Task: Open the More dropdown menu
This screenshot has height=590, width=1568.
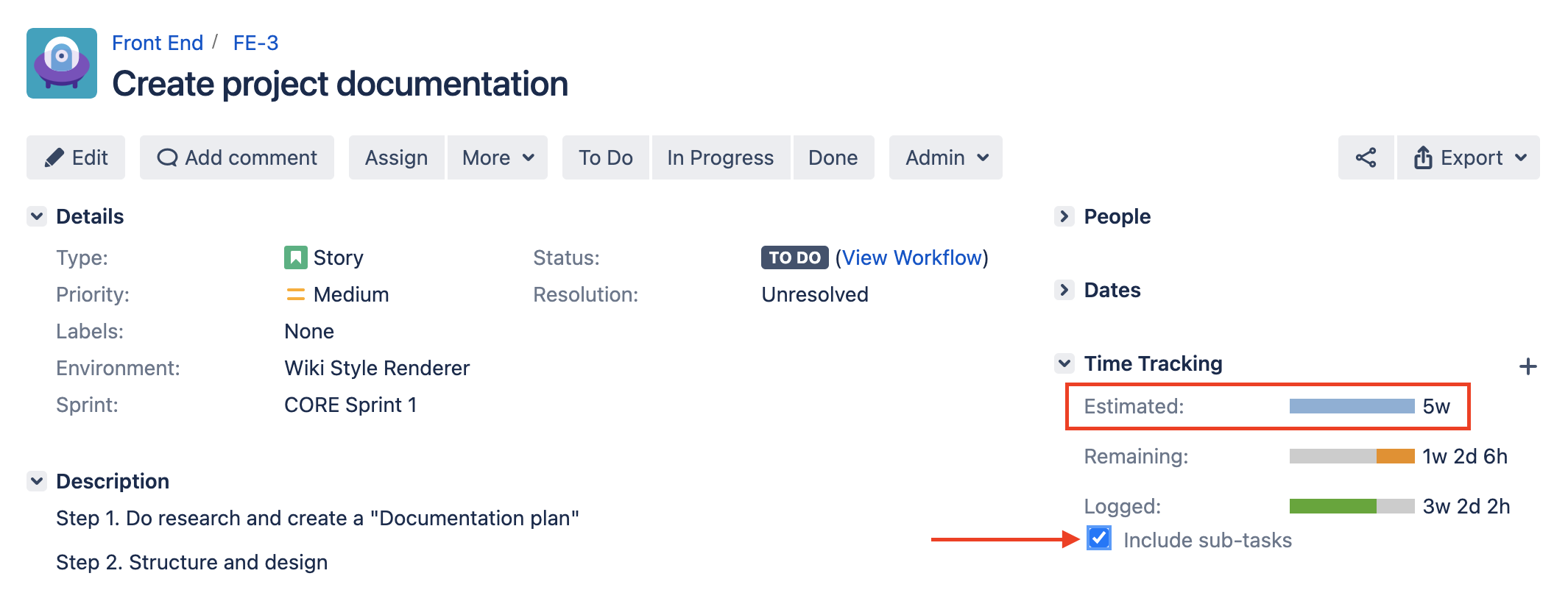Action: pos(498,157)
